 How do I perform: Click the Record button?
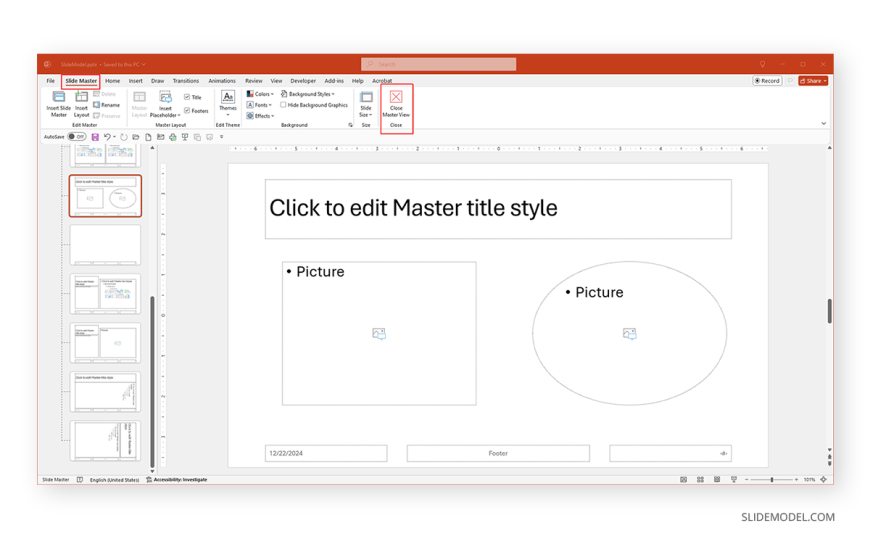click(767, 81)
